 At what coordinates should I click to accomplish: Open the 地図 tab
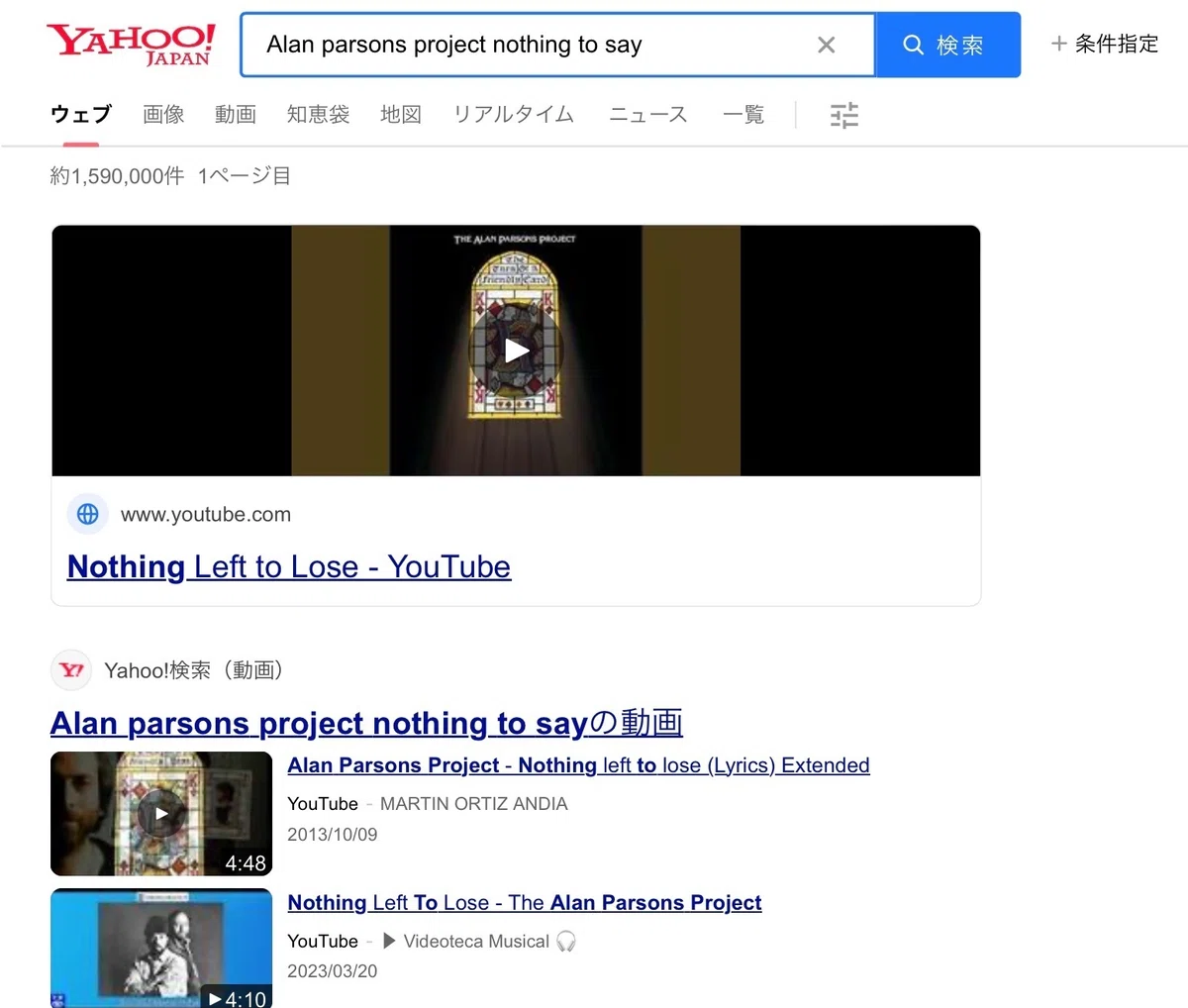401,115
